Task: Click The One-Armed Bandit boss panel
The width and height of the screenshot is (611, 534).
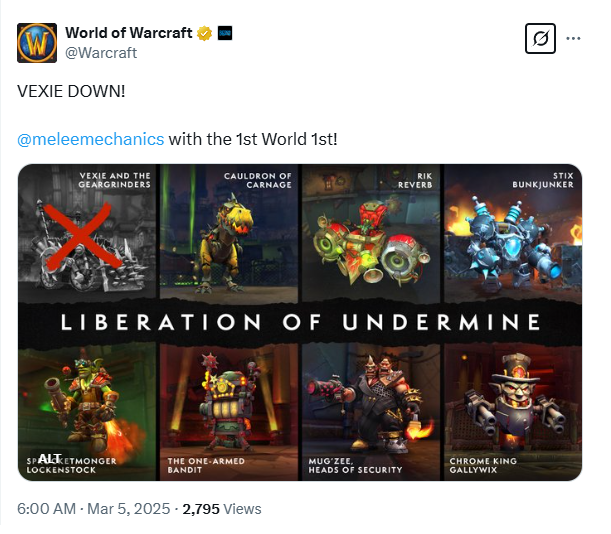Action: coord(229,413)
